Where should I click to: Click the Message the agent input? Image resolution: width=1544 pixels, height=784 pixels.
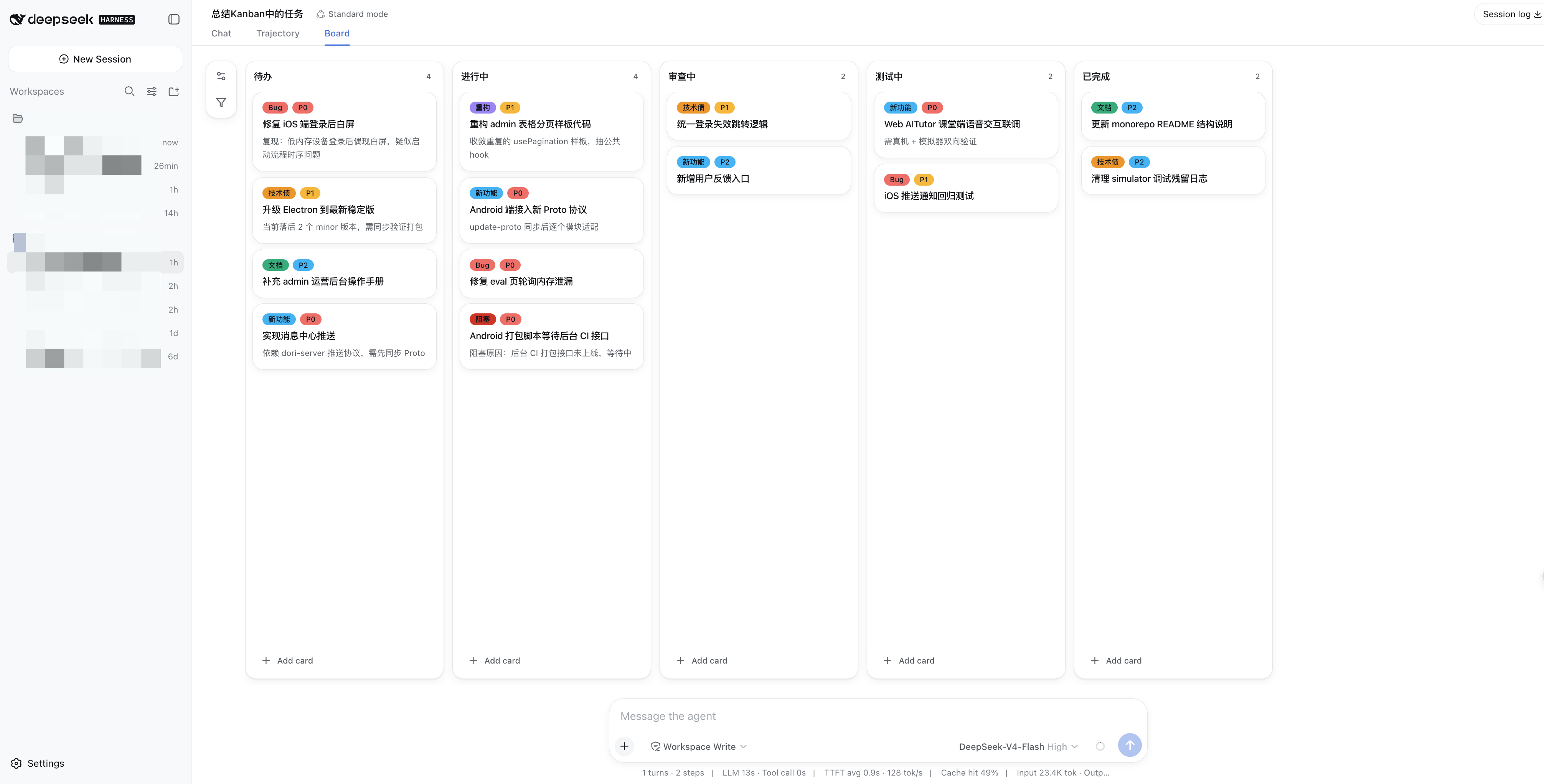click(x=878, y=716)
